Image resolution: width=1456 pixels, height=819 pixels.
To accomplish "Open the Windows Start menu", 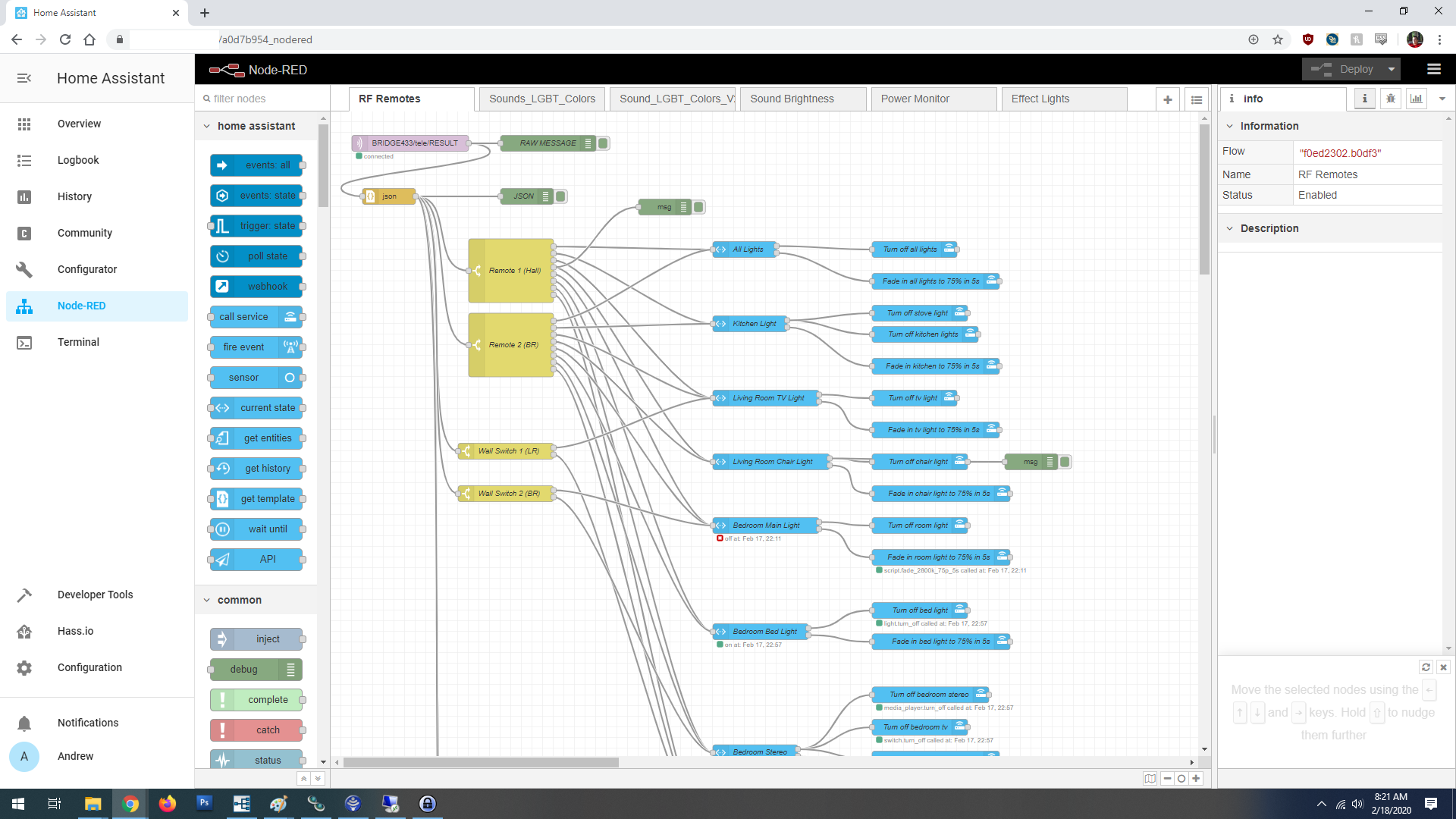I will tap(18, 804).
